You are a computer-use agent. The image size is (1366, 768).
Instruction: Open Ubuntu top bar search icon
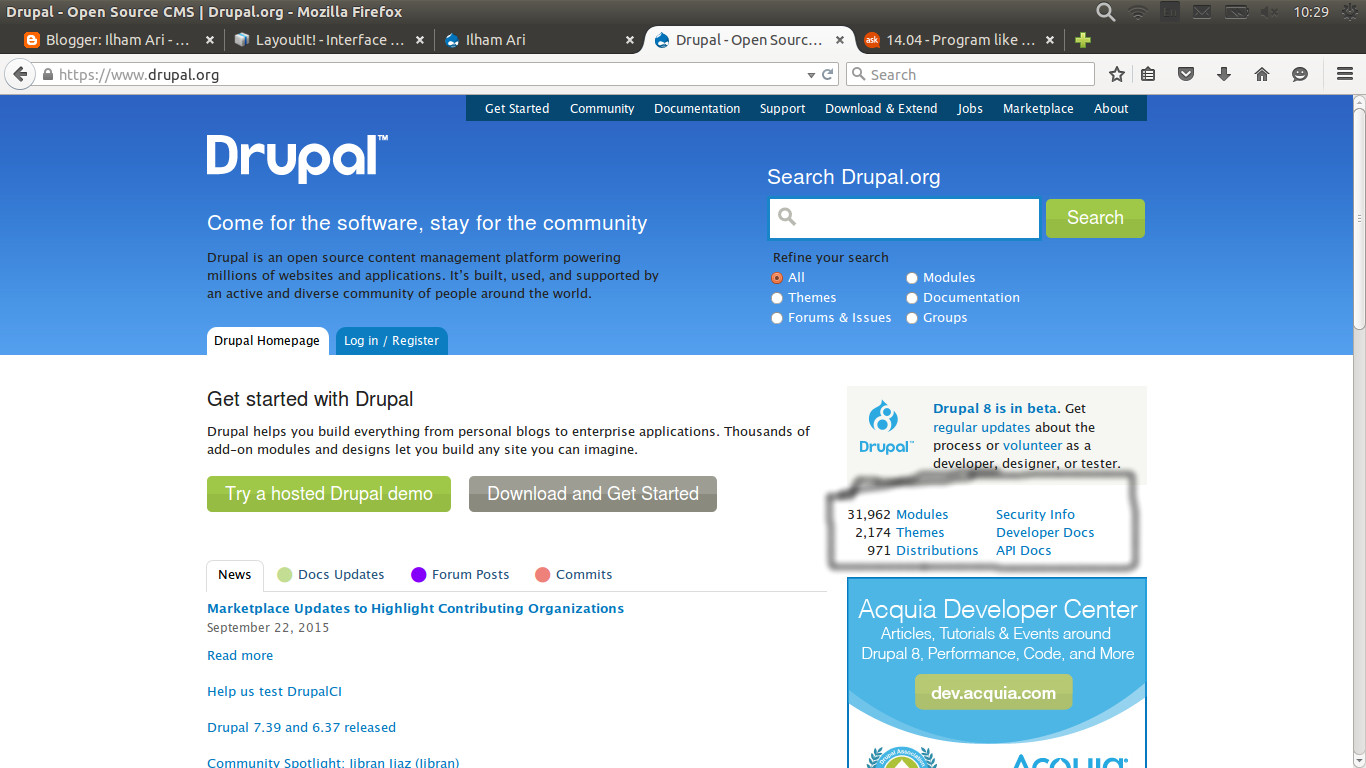point(1105,12)
